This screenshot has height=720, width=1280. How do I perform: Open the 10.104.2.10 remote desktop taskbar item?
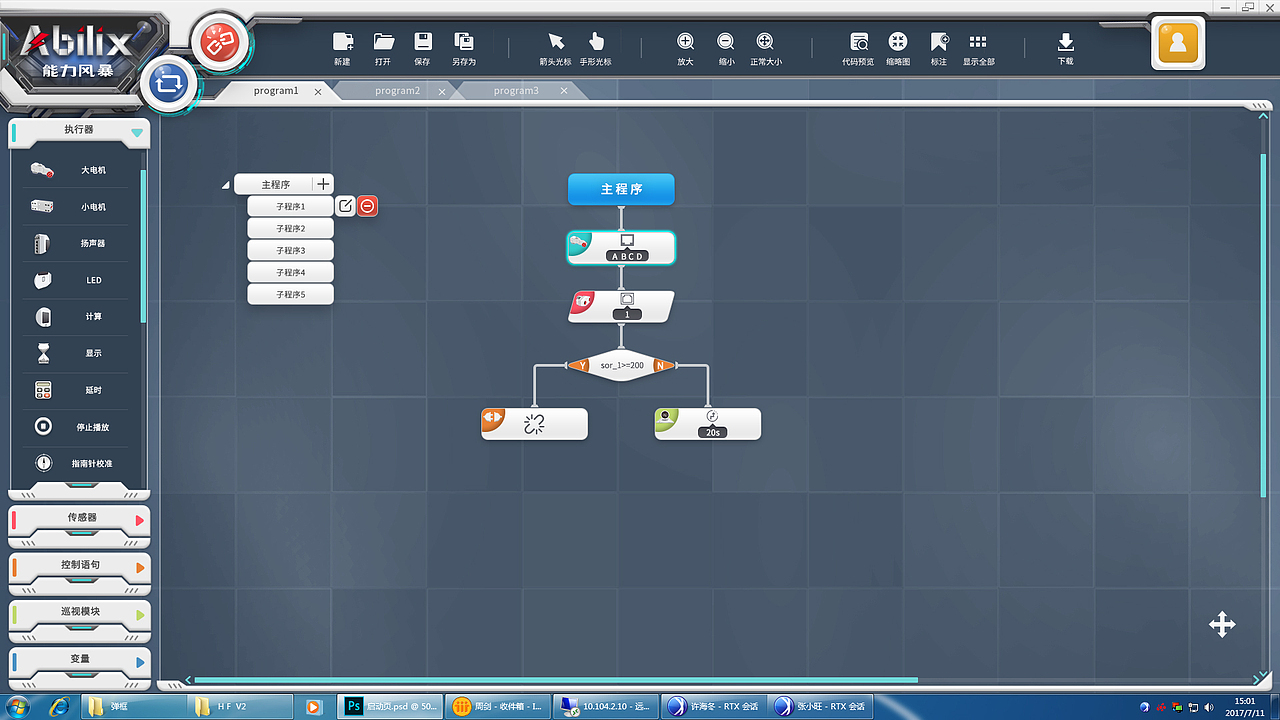point(607,706)
